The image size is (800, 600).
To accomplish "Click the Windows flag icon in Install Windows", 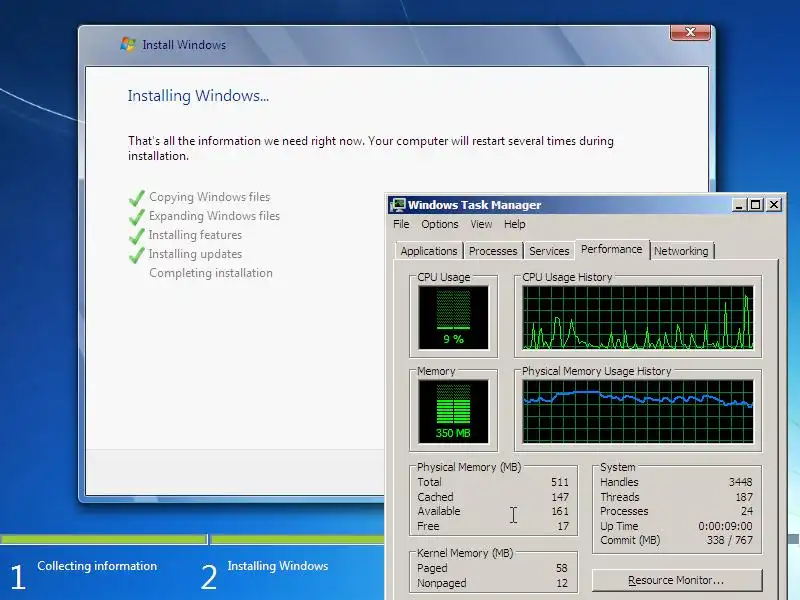I will tap(128, 44).
